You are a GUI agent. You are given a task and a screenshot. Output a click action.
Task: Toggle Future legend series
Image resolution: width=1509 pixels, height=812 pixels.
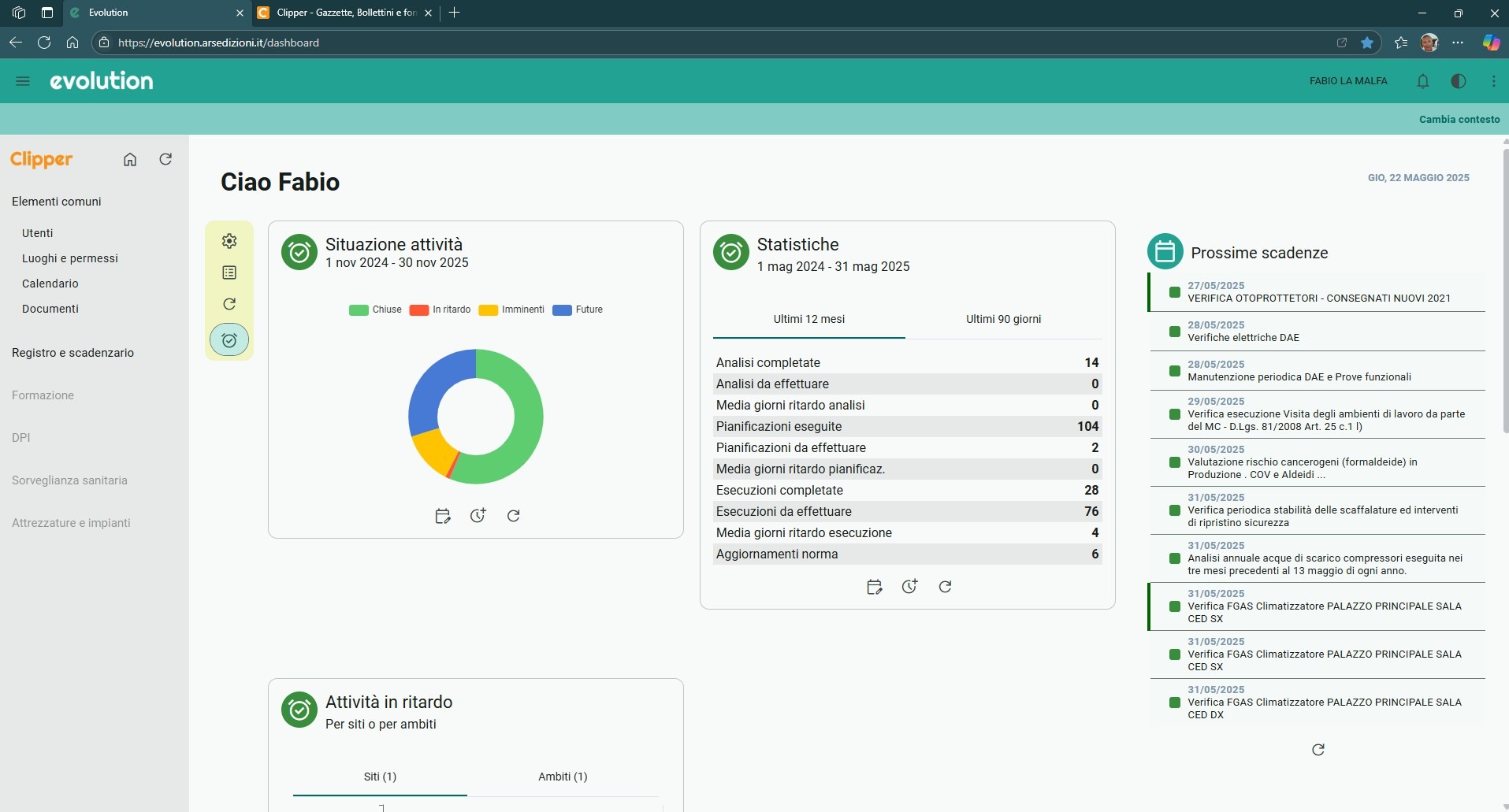pos(578,310)
